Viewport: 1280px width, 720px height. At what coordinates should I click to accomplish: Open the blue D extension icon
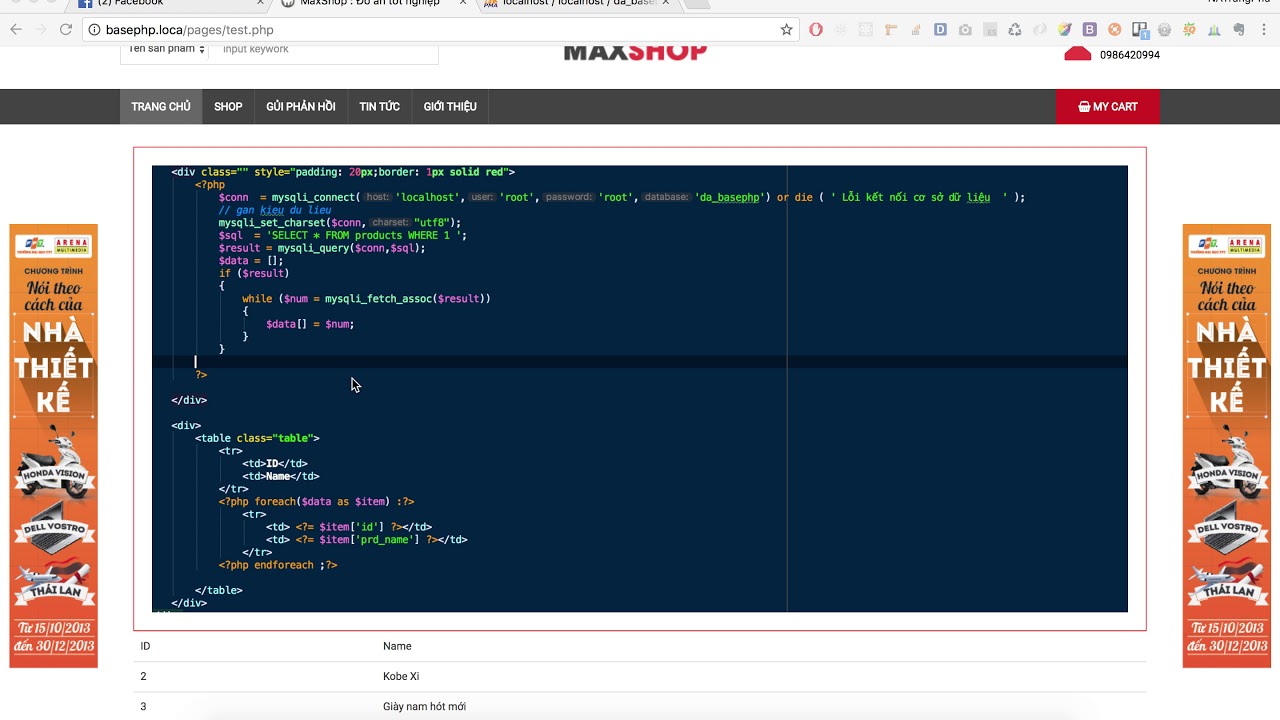(x=940, y=30)
